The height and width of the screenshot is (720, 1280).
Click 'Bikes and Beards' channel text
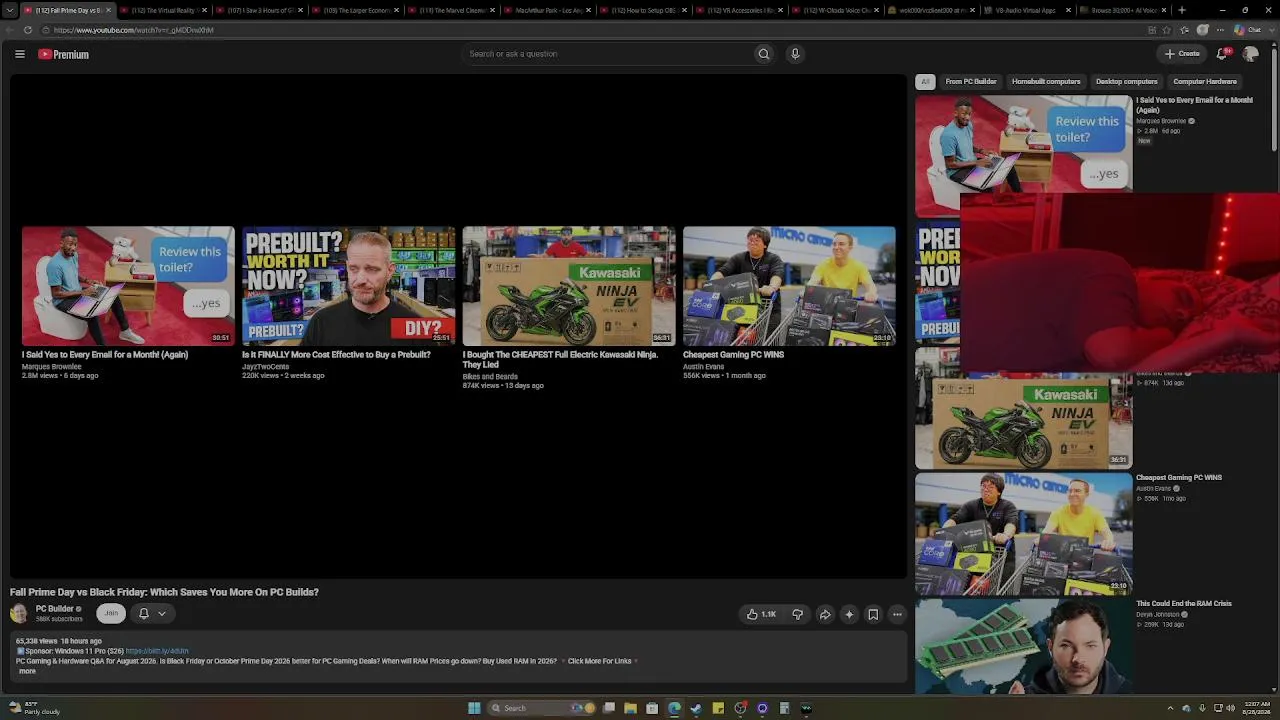[490, 377]
